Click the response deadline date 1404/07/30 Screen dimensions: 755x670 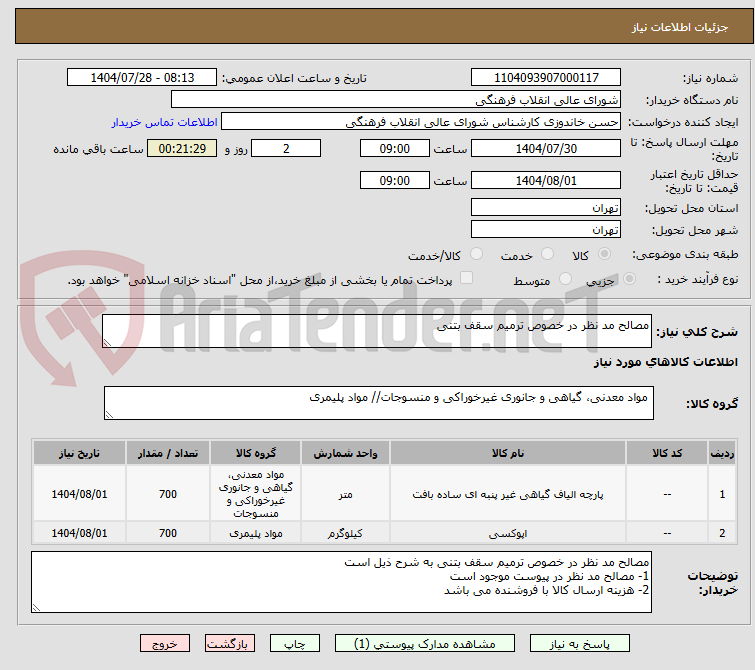(546, 148)
